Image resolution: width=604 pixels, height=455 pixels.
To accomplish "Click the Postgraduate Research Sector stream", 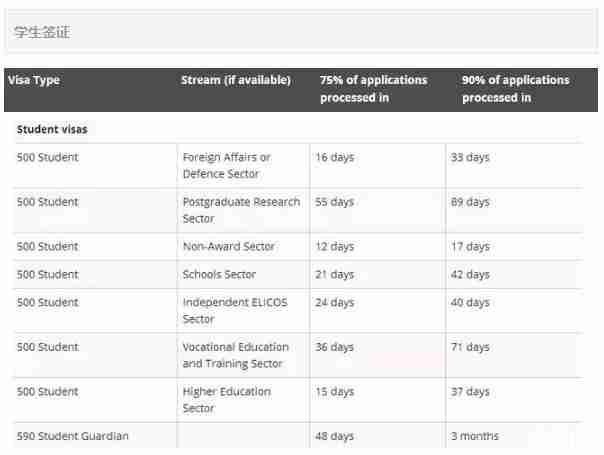I will click(x=241, y=210).
